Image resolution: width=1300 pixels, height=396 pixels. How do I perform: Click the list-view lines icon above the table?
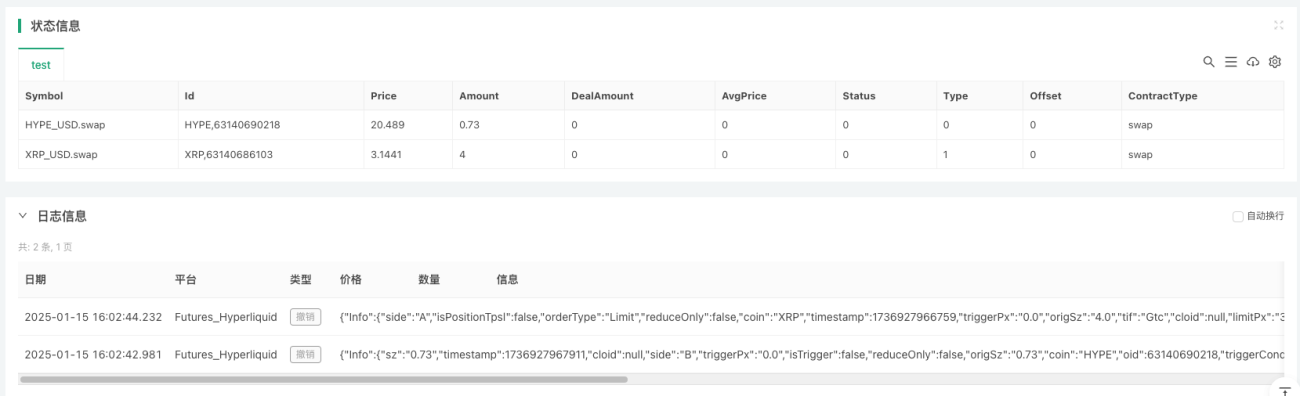click(x=1231, y=62)
